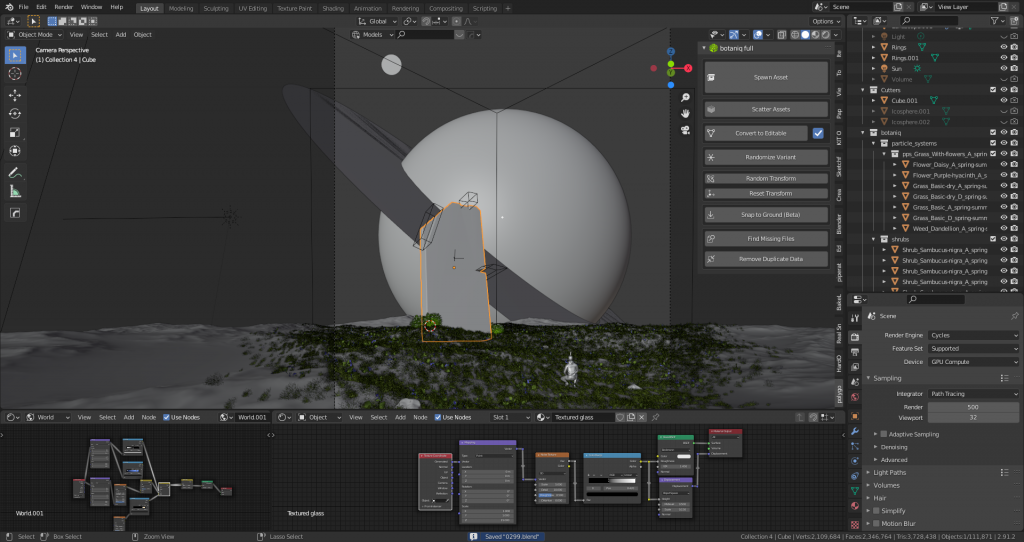Collapse the shrubs collection

click(x=874, y=240)
